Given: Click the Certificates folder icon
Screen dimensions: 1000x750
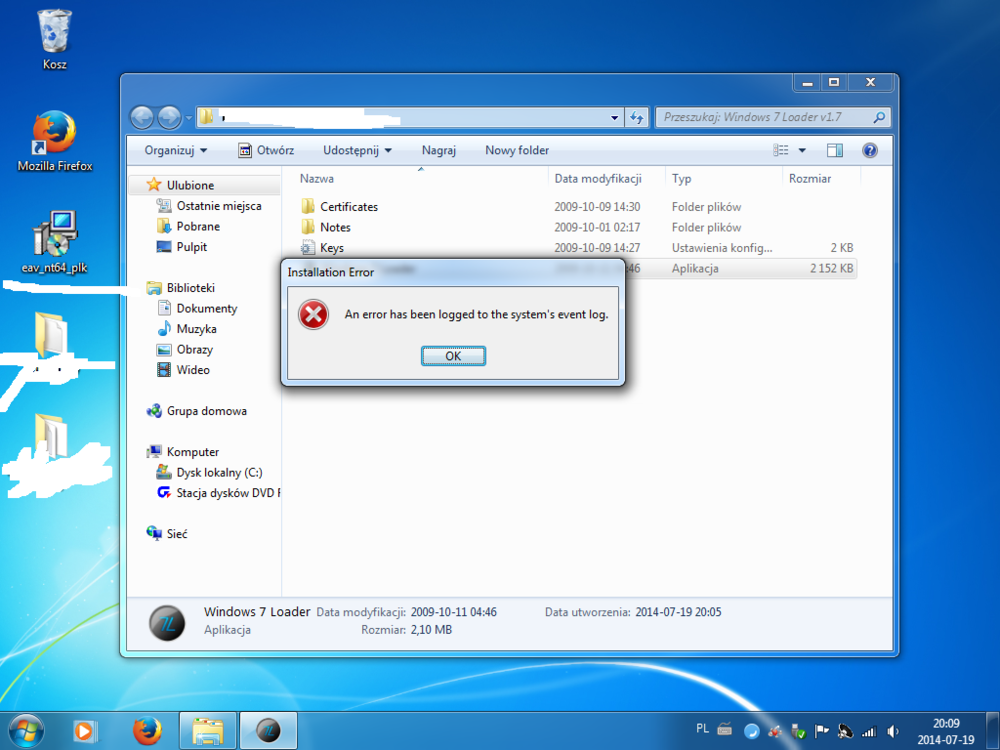Looking at the screenshot, I should pos(308,206).
